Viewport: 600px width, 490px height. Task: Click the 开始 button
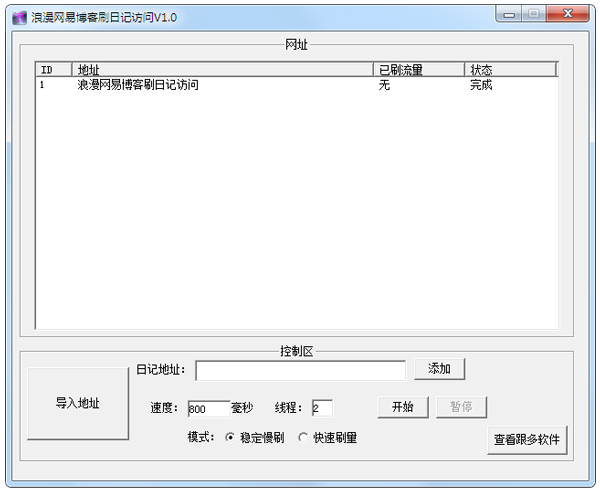coord(403,407)
